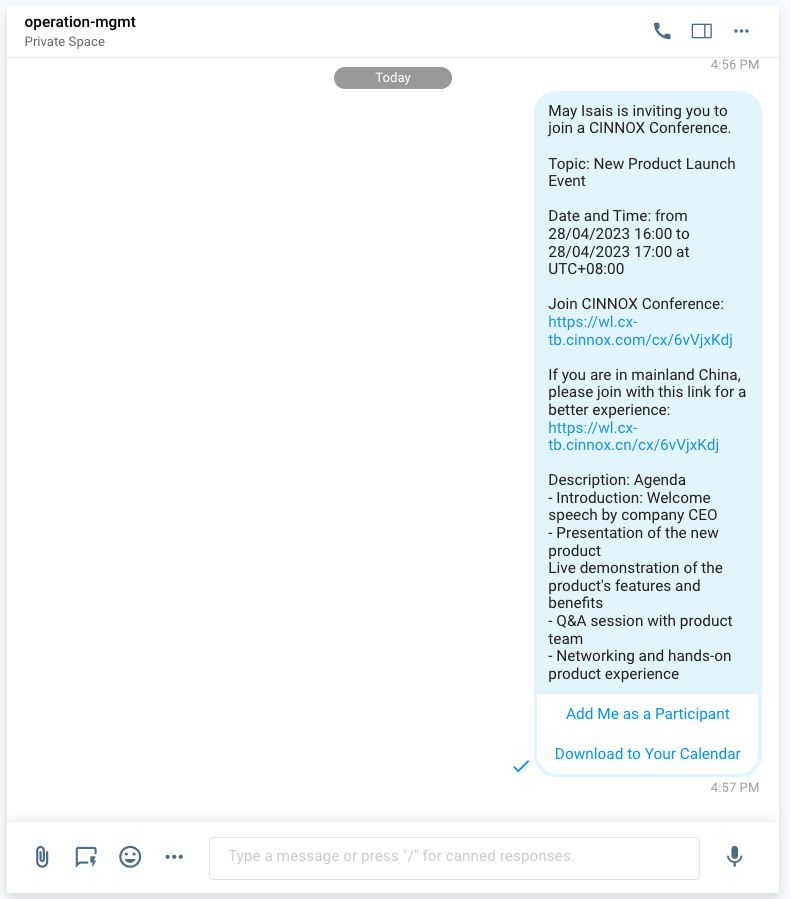Toggle the side panel layout icon

[702, 31]
